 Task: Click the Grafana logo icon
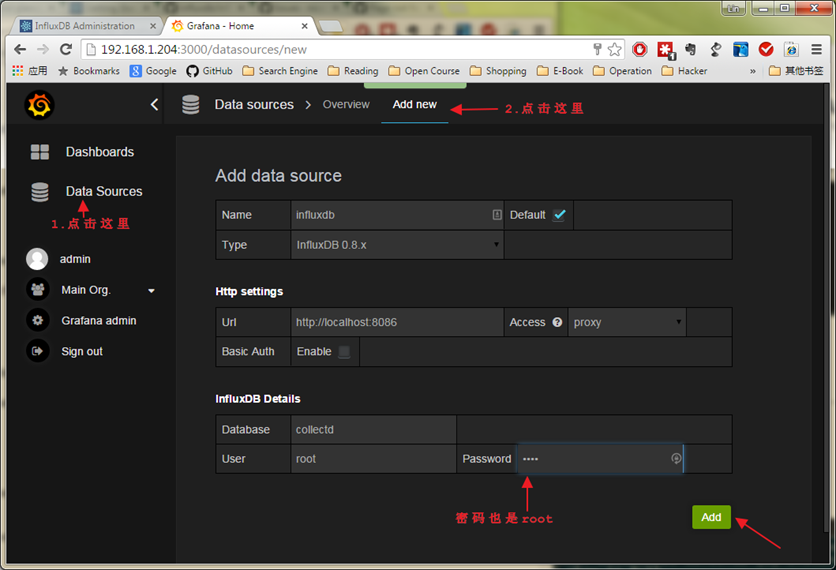click(39, 104)
